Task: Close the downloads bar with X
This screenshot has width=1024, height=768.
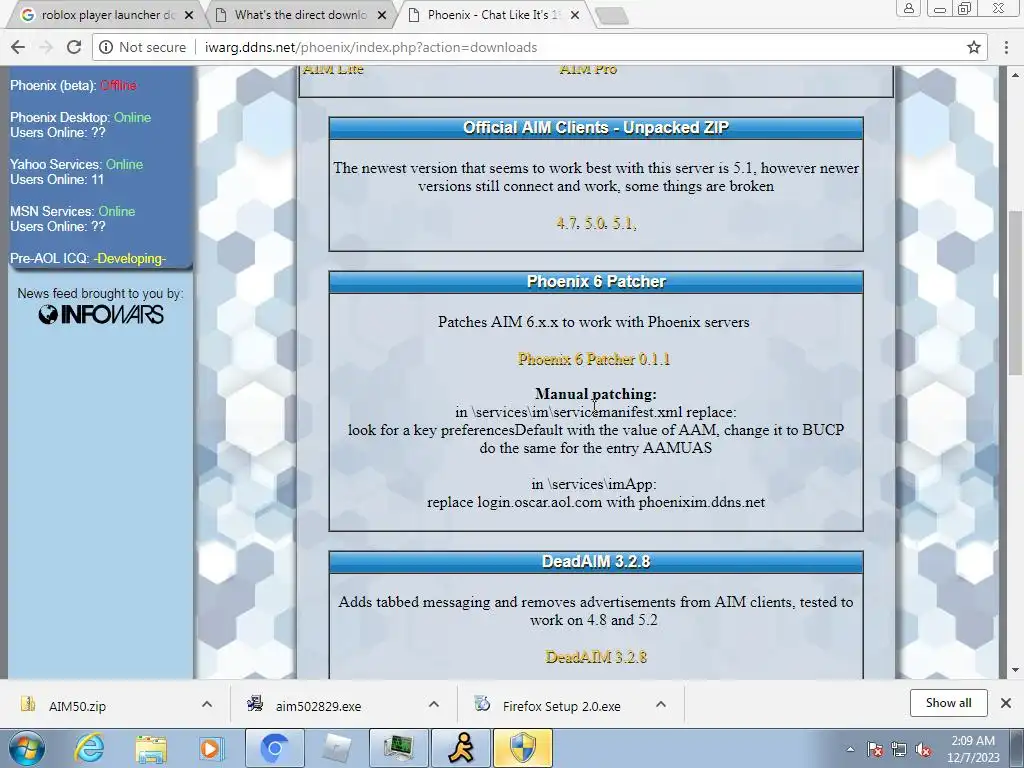Action: click(1006, 703)
